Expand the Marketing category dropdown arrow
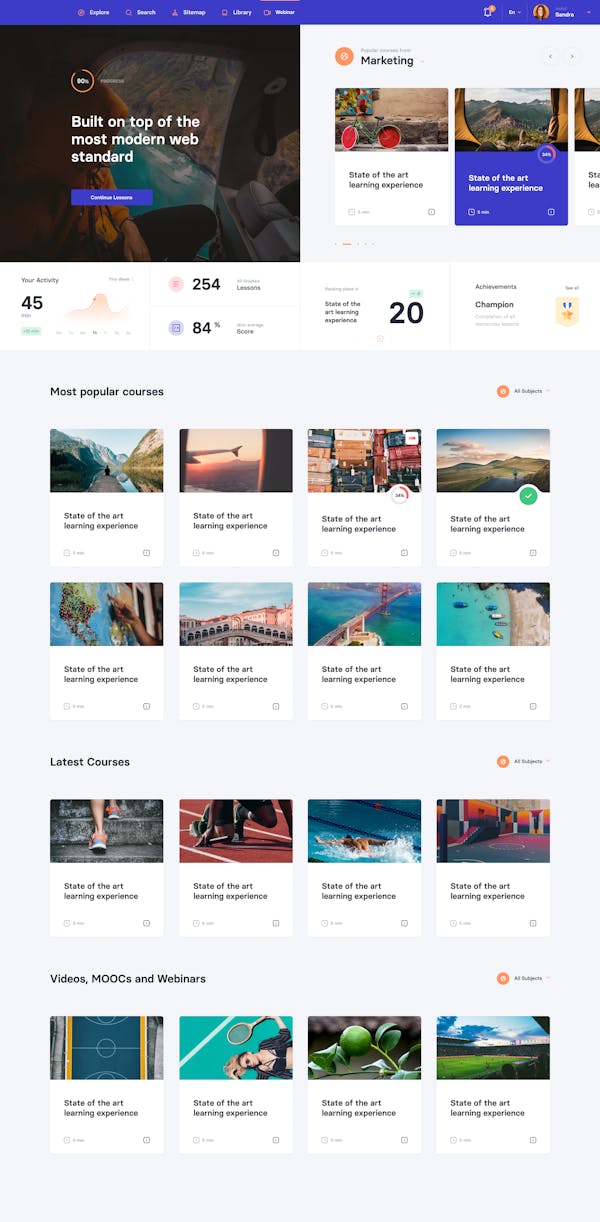 pos(422,62)
